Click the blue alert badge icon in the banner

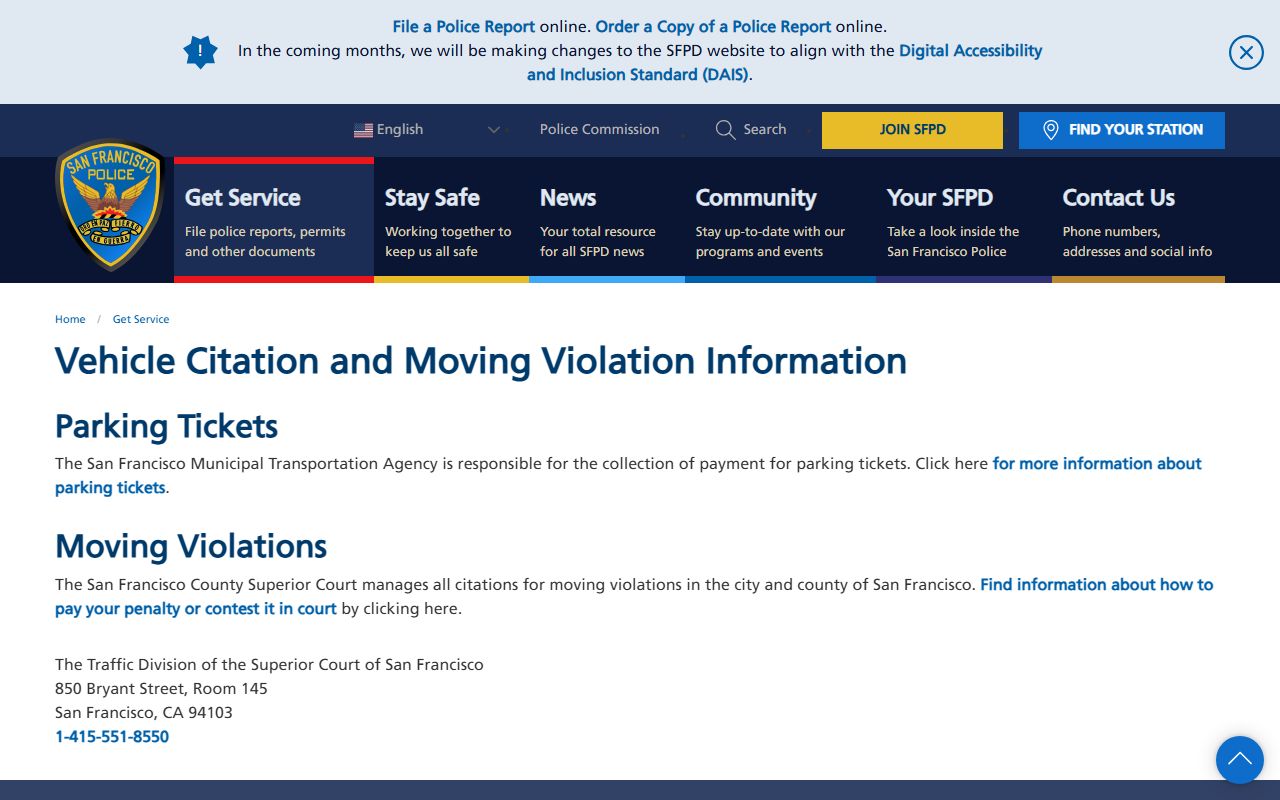tap(200, 52)
